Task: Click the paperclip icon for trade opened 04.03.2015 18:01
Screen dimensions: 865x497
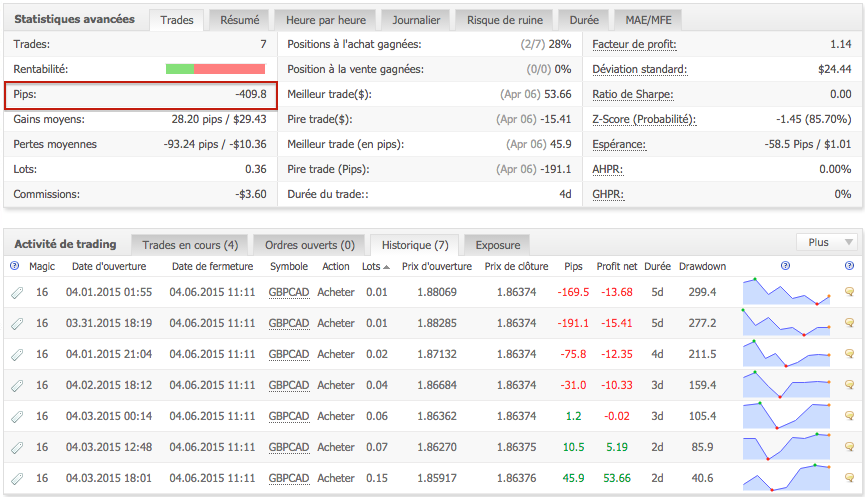Action: pos(16,478)
